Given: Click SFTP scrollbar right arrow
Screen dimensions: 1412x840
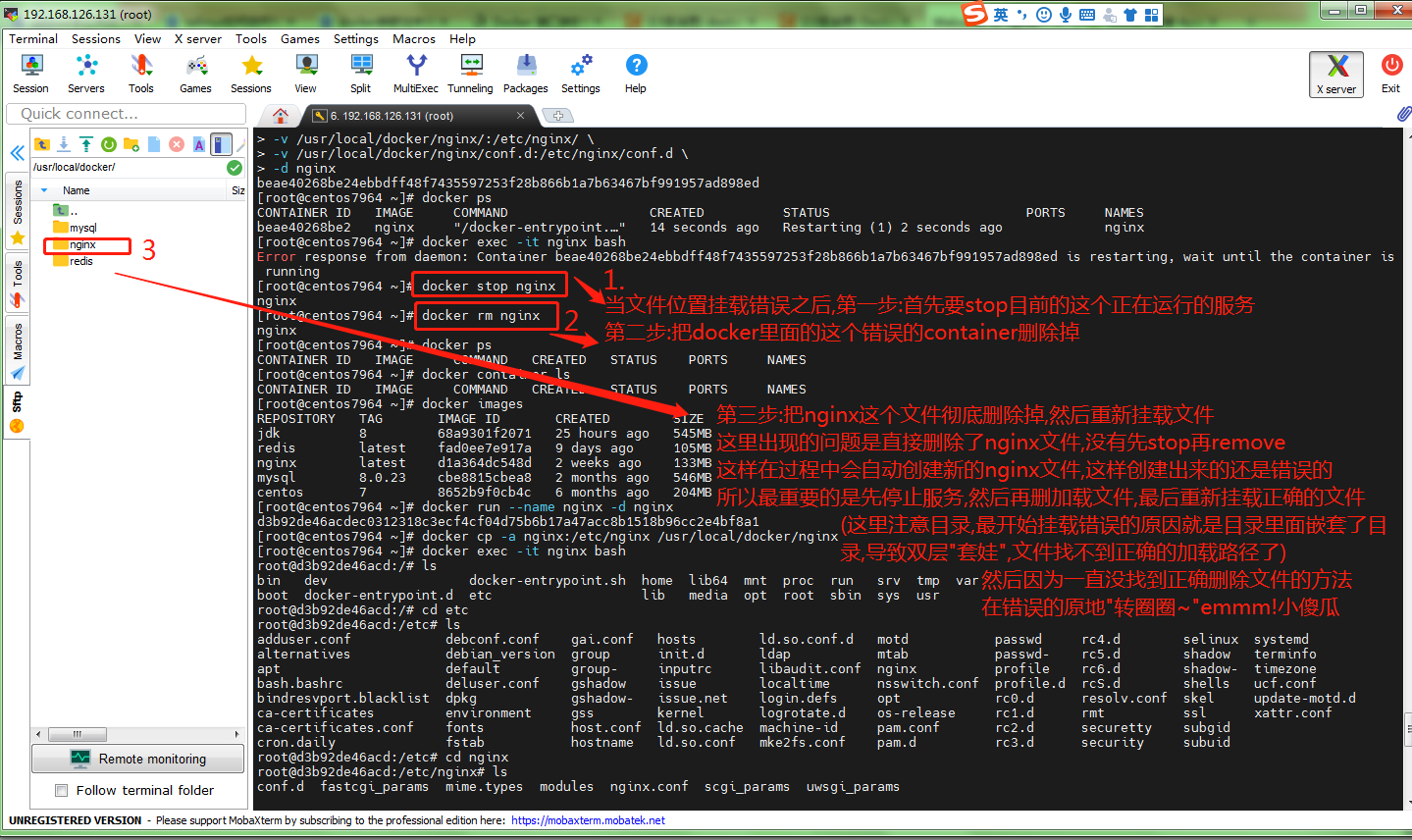Looking at the screenshot, I should pyautogui.click(x=236, y=734).
